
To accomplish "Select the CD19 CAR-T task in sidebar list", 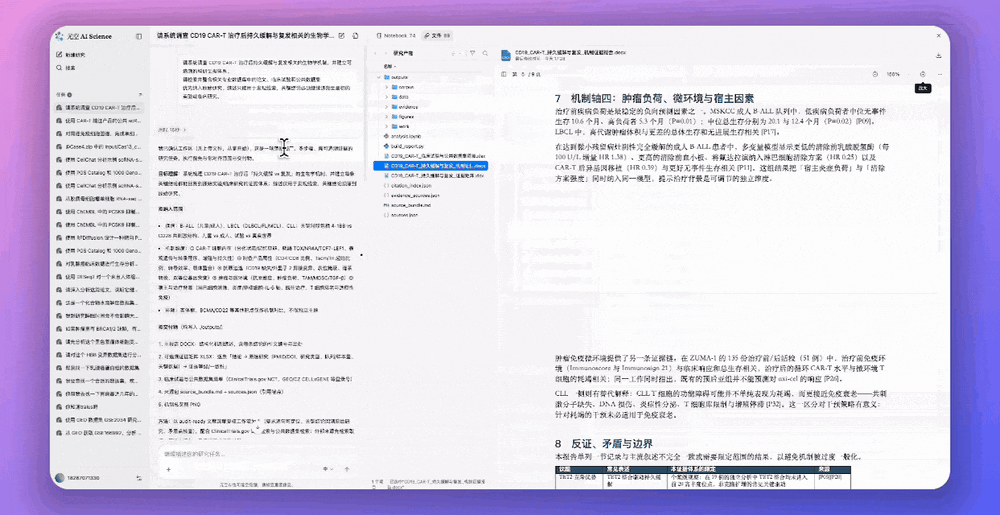I will click(99, 108).
